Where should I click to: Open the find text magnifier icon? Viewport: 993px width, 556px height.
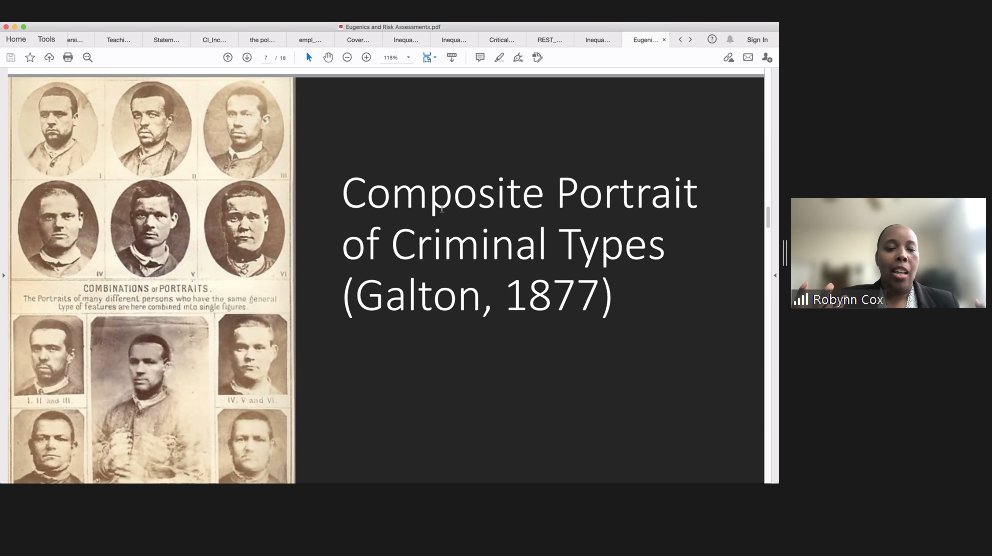[x=87, y=58]
